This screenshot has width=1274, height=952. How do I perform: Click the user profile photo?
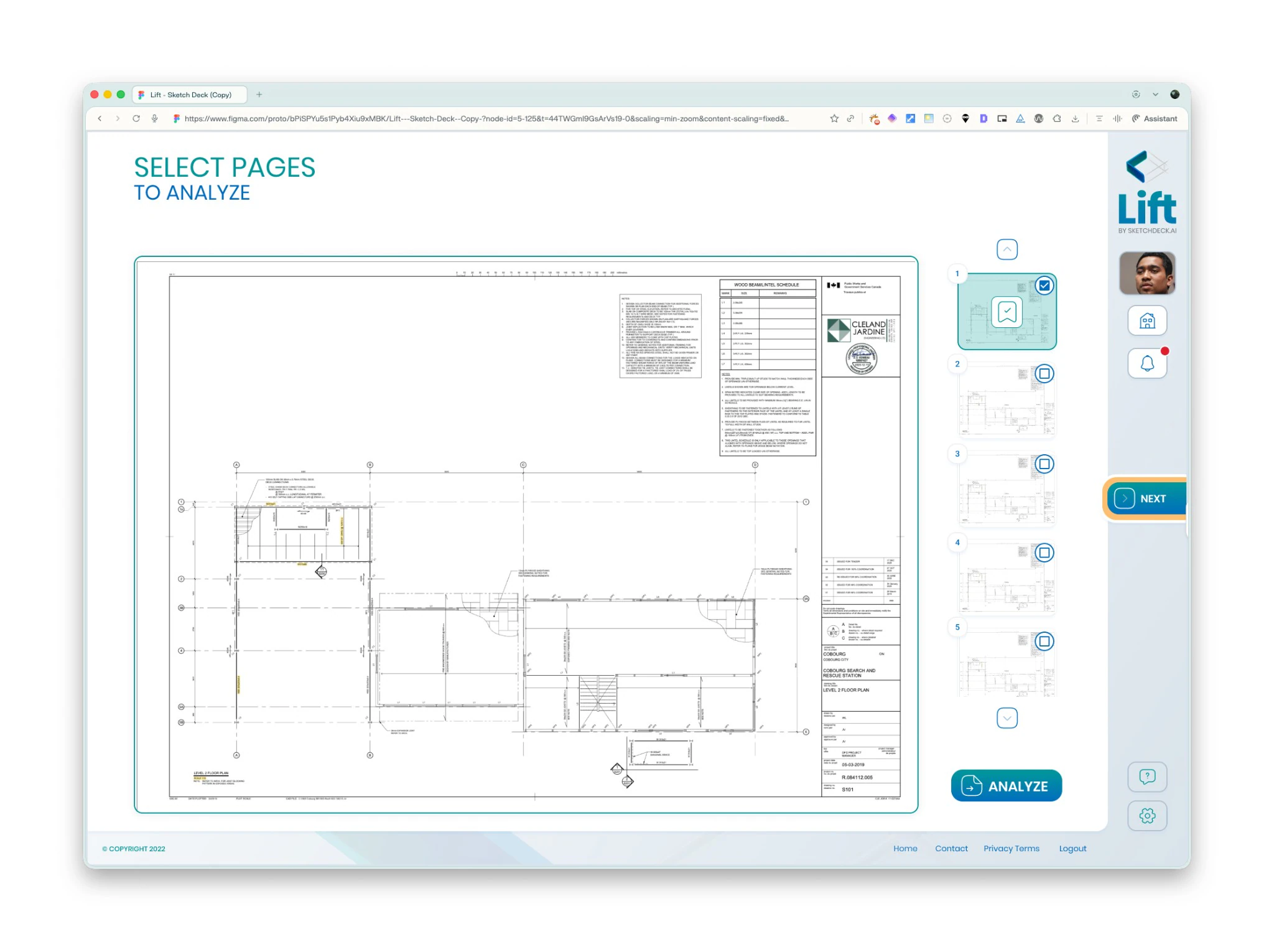pos(1147,273)
